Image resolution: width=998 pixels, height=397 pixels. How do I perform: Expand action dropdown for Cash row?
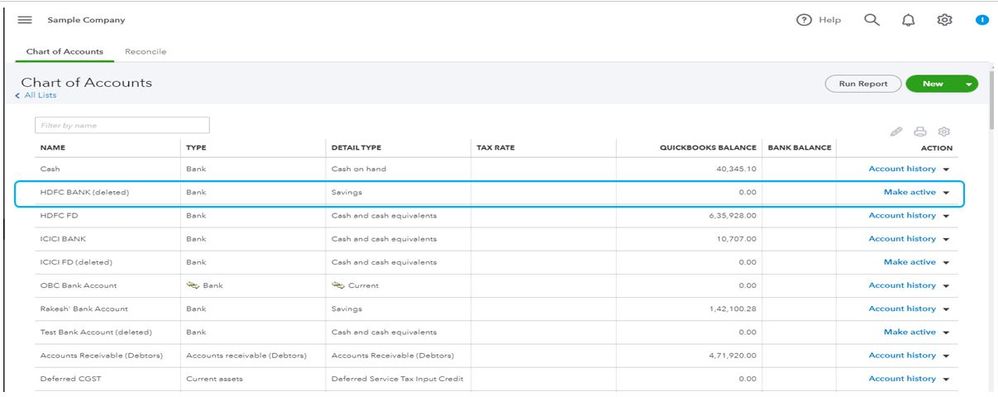pyautogui.click(x=946, y=169)
